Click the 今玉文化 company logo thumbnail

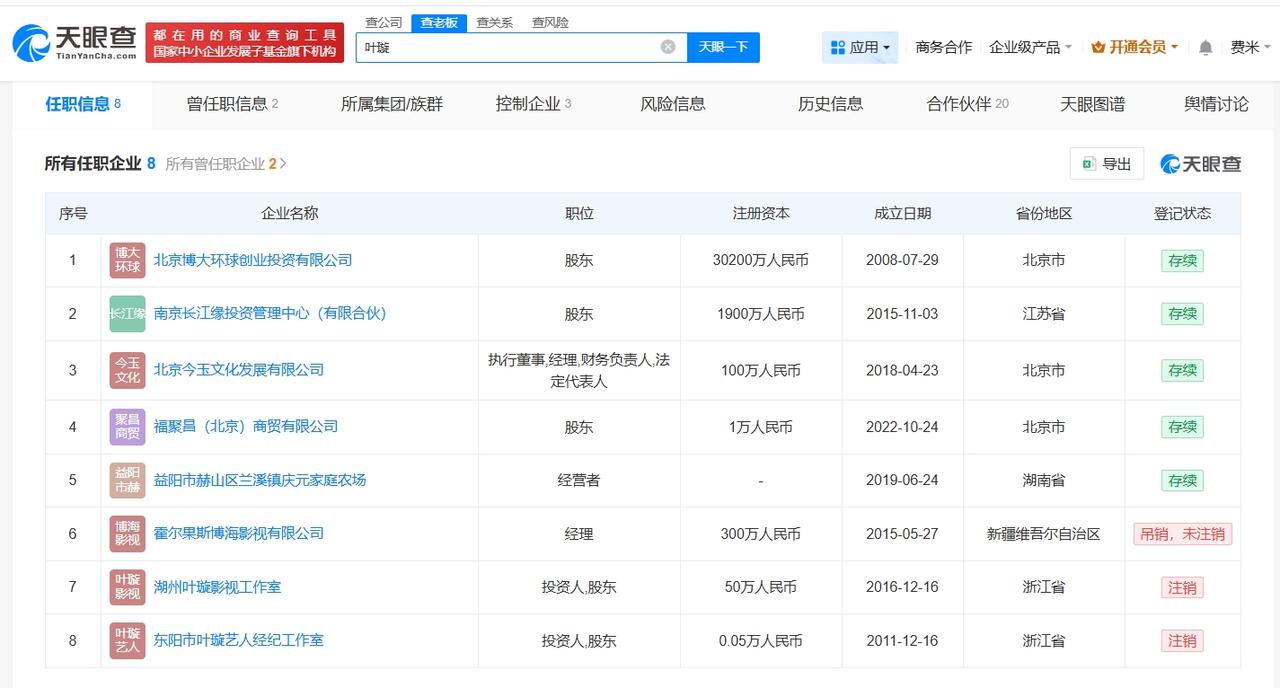(x=127, y=370)
